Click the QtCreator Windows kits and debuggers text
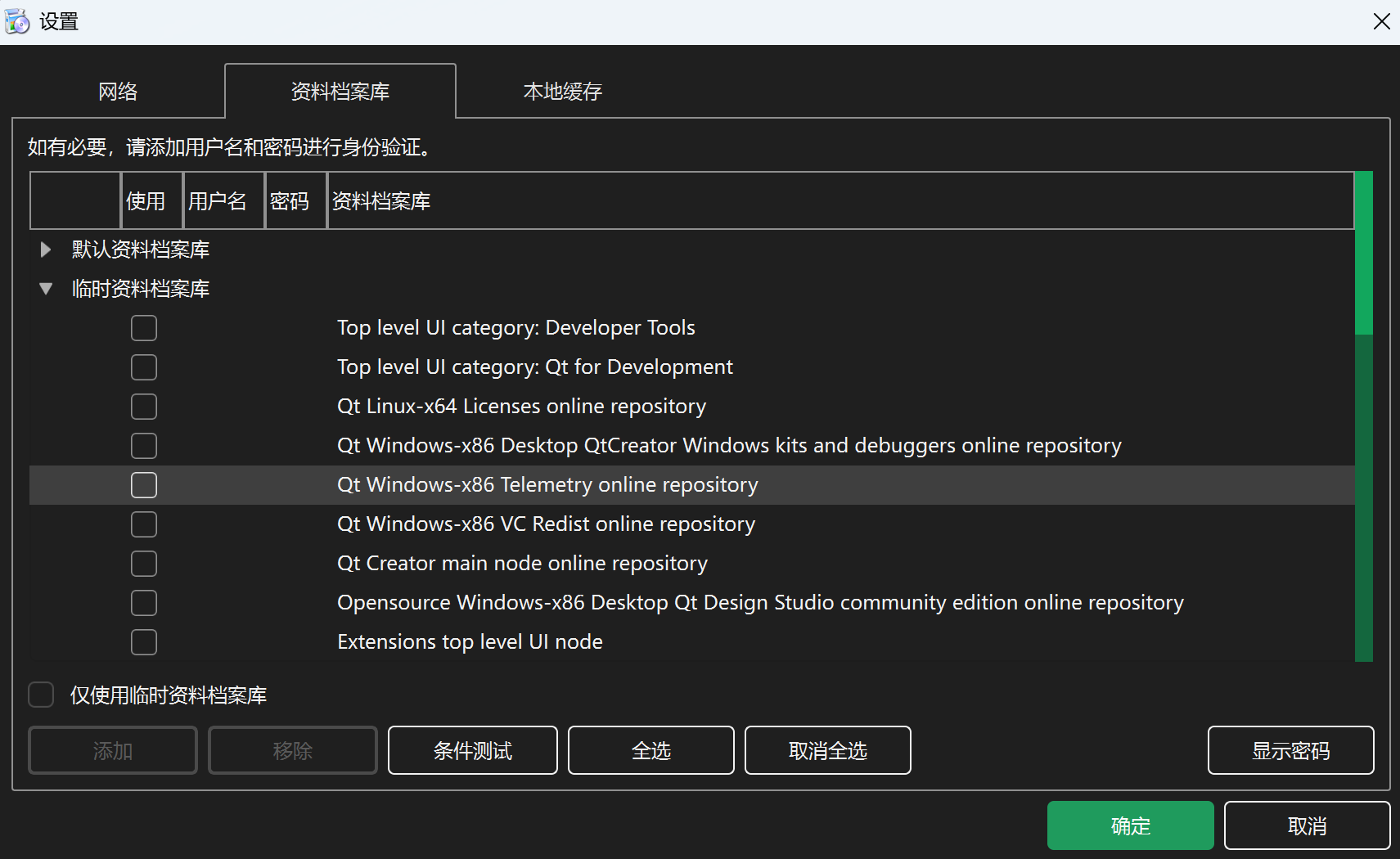 point(729,446)
